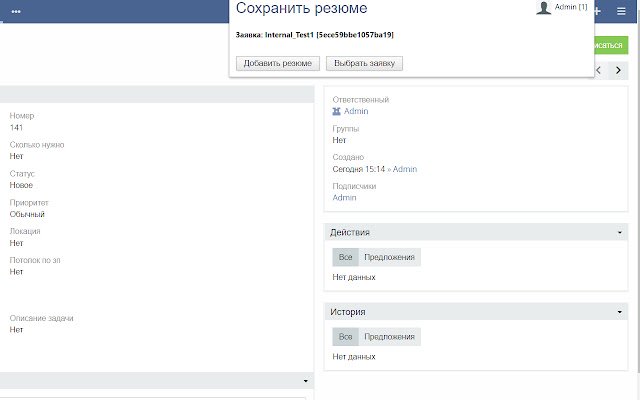Click the green subscribe button
This screenshot has width=640, height=400.
pyautogui.click(x=611, y=45)
